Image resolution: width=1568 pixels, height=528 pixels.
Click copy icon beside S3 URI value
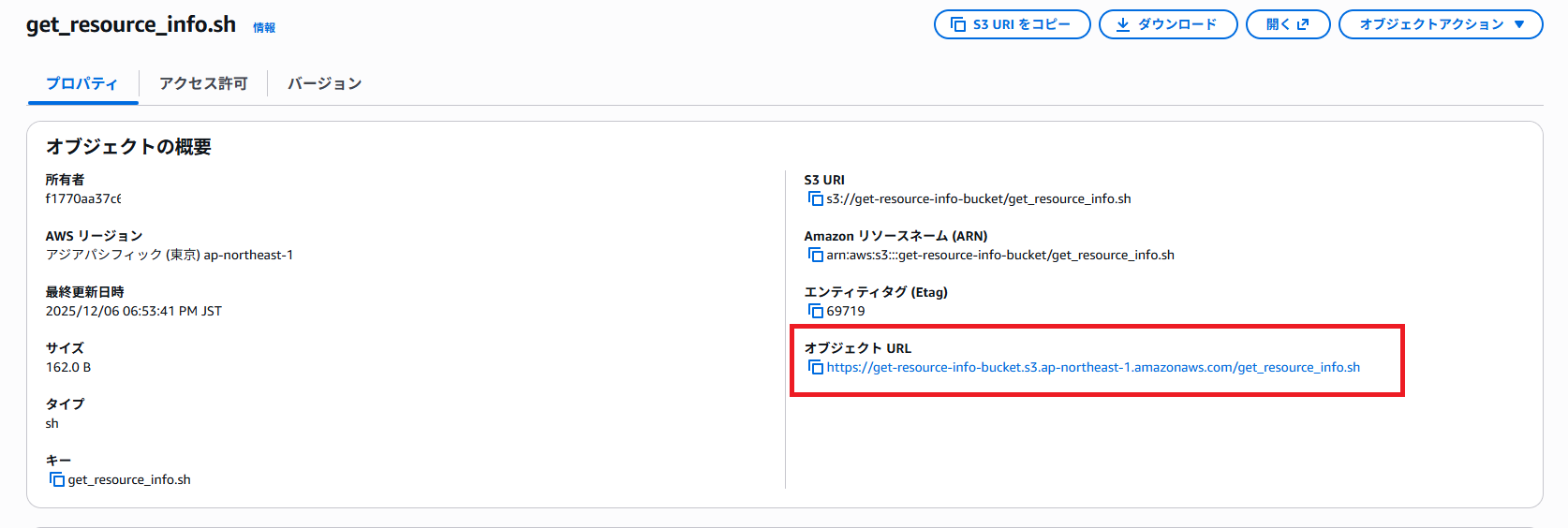click(815, 198)
